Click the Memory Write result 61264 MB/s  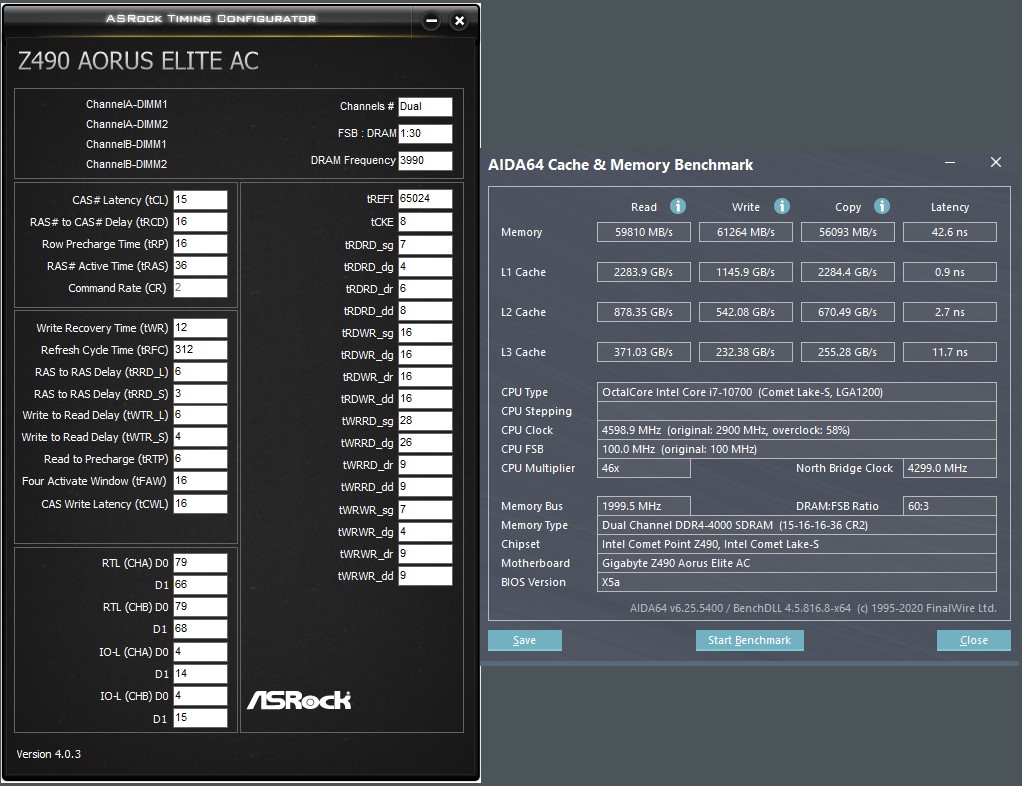(x=746, y=232)
